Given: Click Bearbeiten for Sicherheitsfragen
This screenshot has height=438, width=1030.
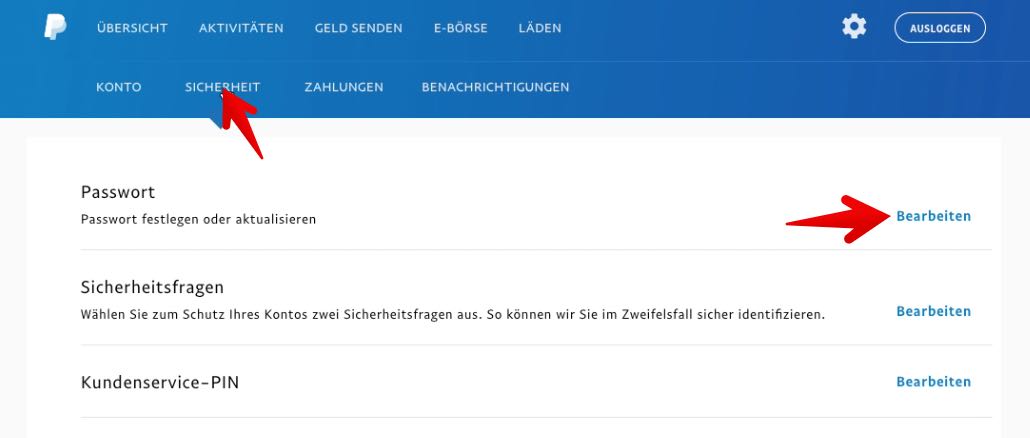Looking at the screenshot, I should click(x=933, y=311).
